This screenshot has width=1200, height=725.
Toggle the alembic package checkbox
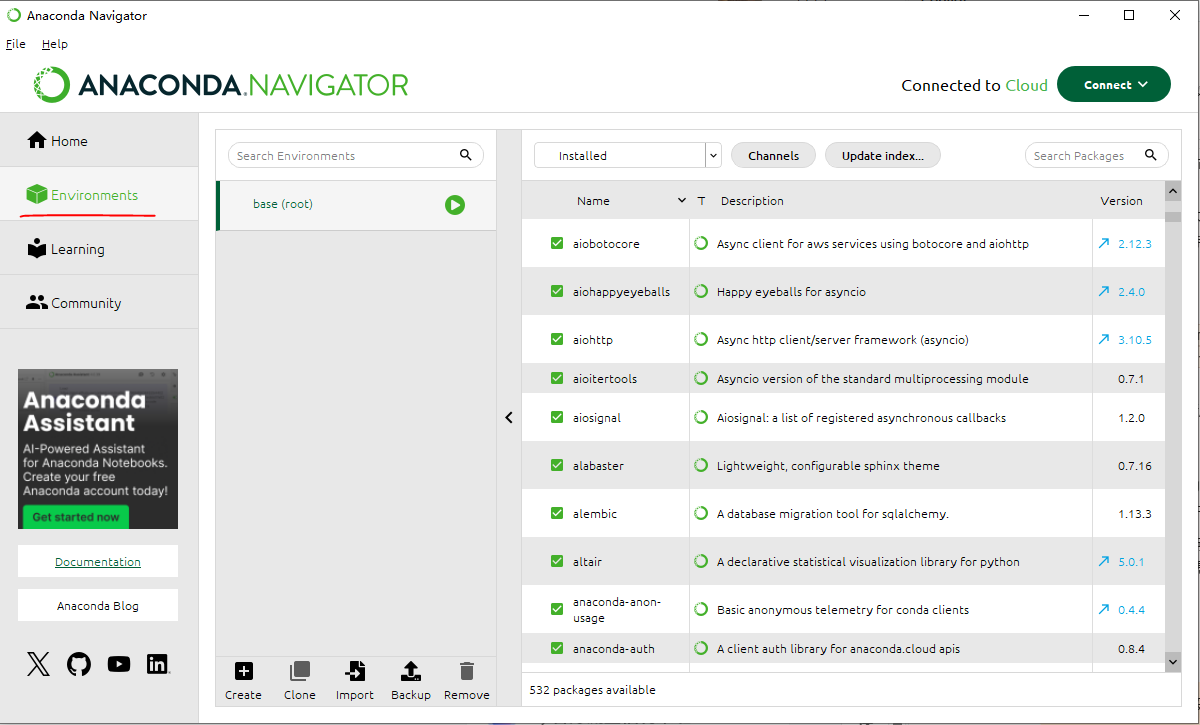coord(557,513)
